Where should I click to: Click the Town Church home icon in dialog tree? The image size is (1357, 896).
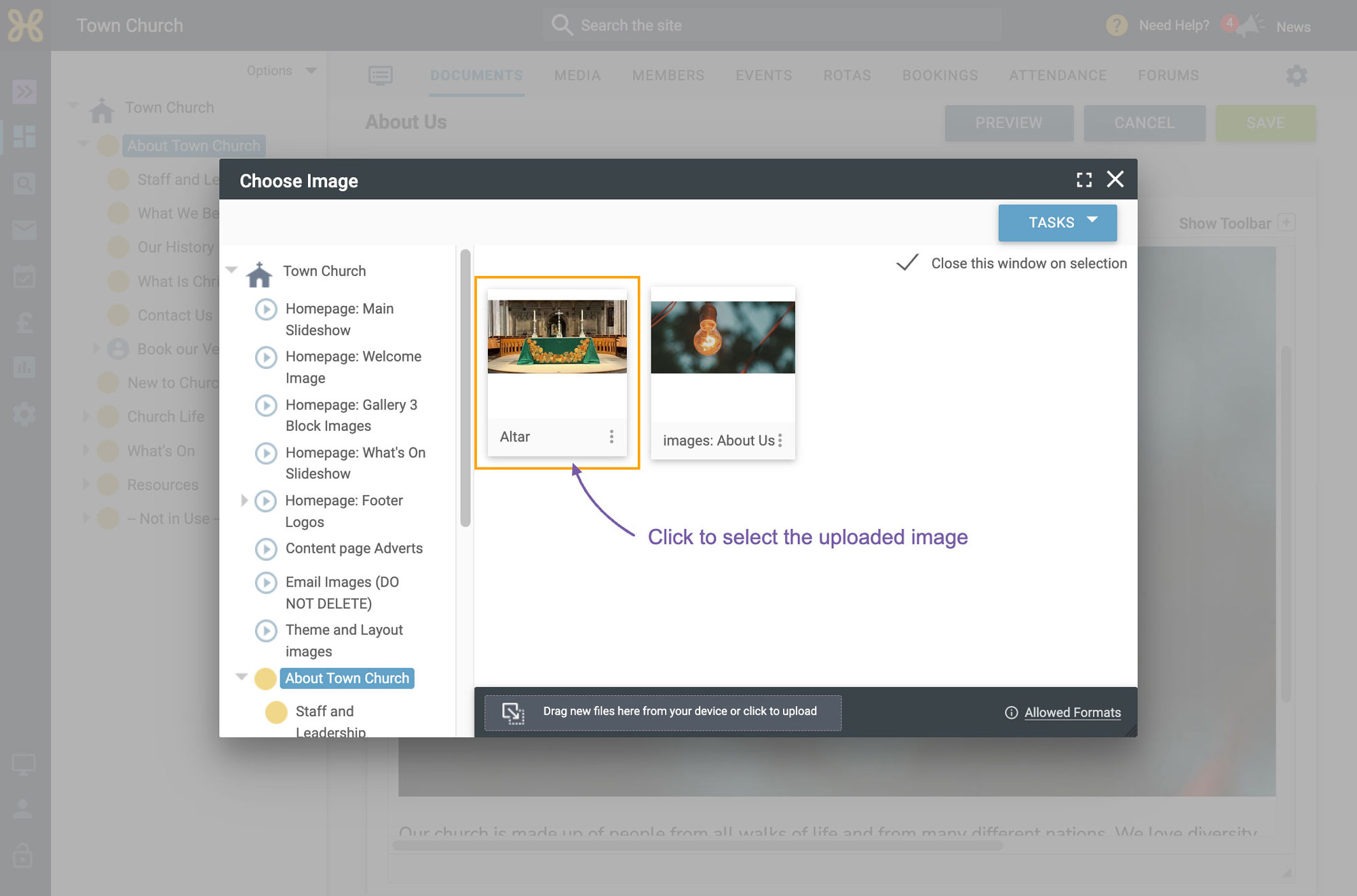(x=259, y=273)
